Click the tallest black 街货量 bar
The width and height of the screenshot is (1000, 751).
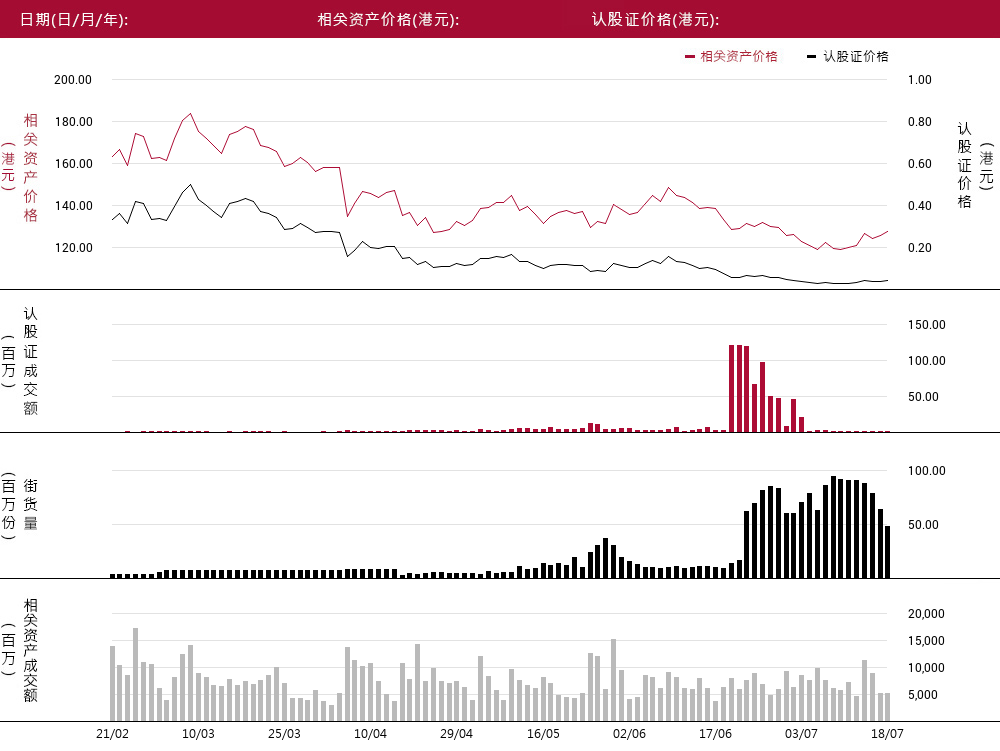834,527
